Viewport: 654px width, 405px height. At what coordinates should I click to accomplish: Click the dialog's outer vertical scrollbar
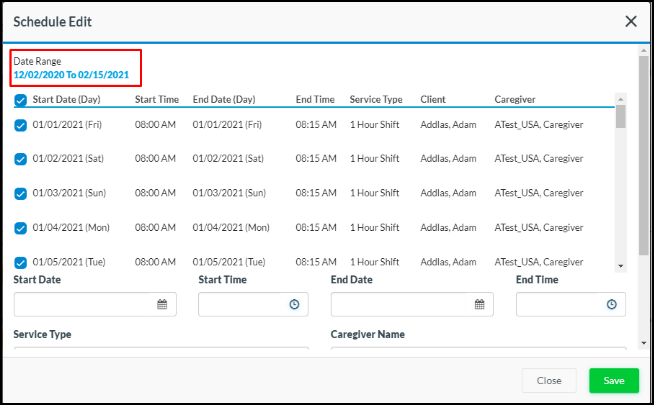point(642,150)
